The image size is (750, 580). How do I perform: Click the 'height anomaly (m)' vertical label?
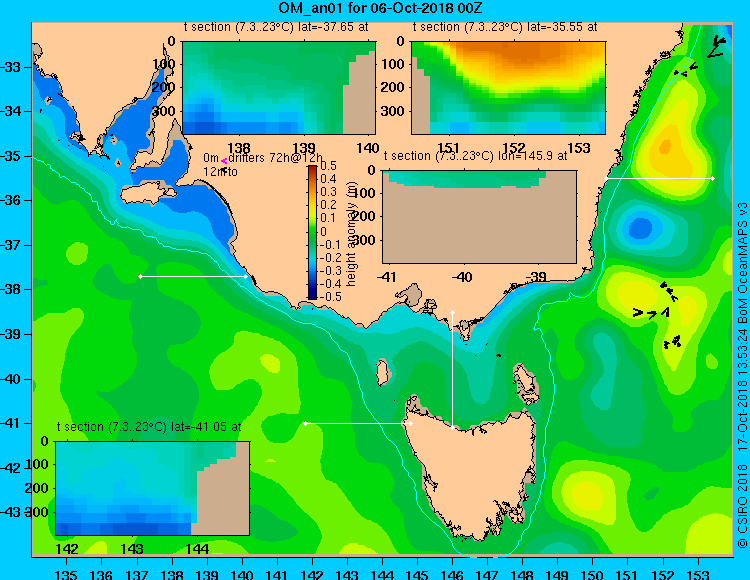pos(353,234)
